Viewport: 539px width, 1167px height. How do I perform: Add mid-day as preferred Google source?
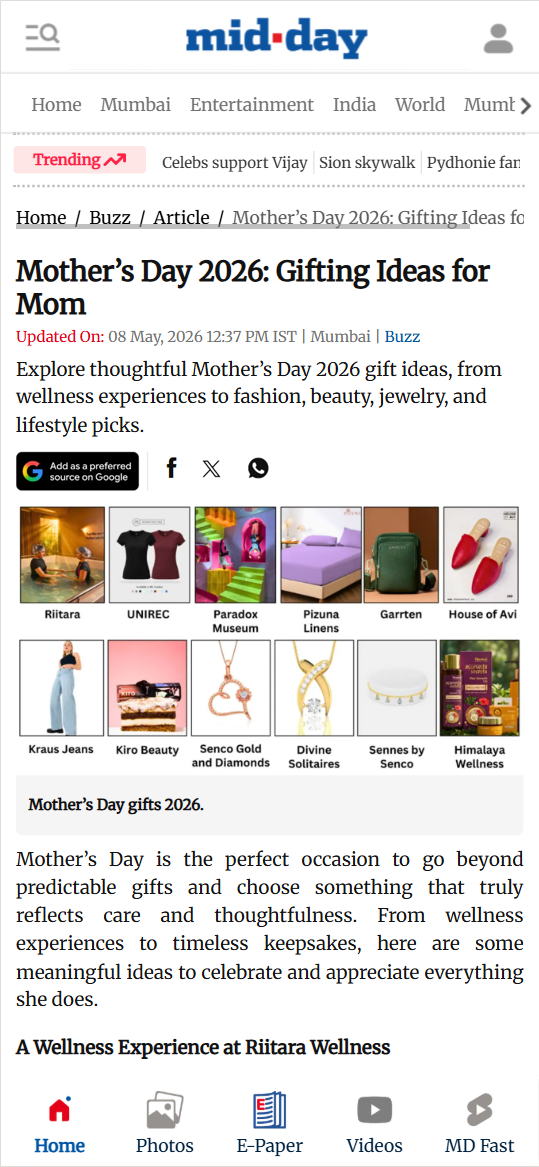coord(77,471)
